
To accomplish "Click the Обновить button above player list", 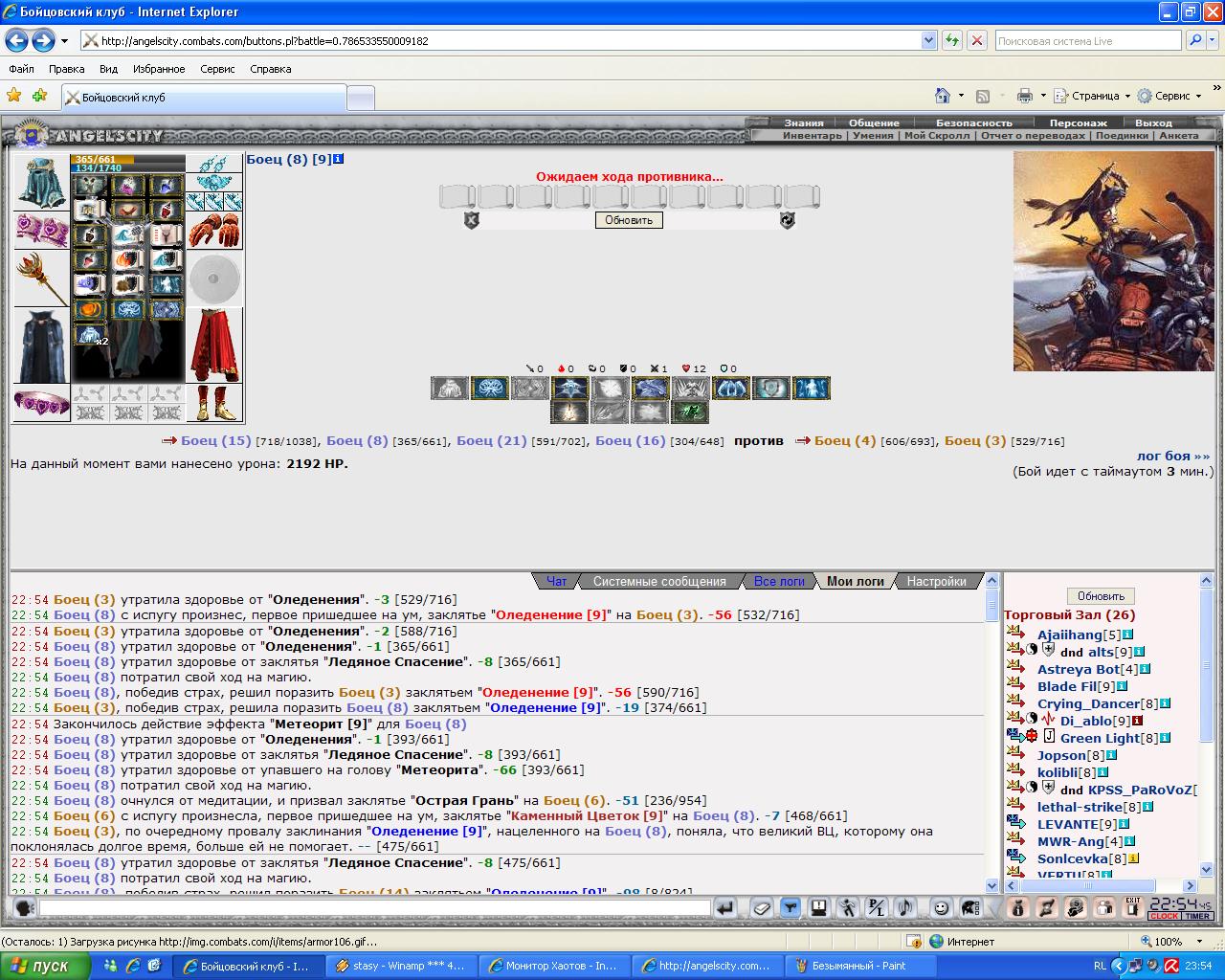I will 1101,595.
